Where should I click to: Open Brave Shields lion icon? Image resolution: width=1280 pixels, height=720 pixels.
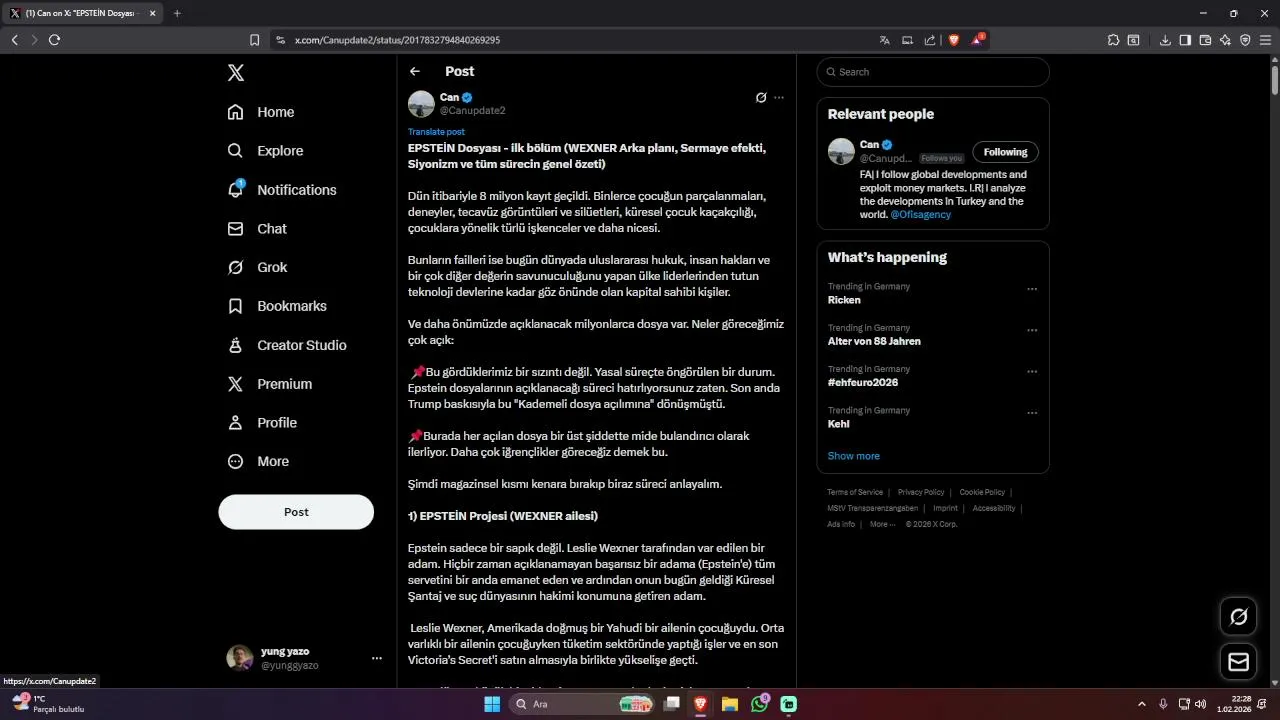tap(953, 40)
